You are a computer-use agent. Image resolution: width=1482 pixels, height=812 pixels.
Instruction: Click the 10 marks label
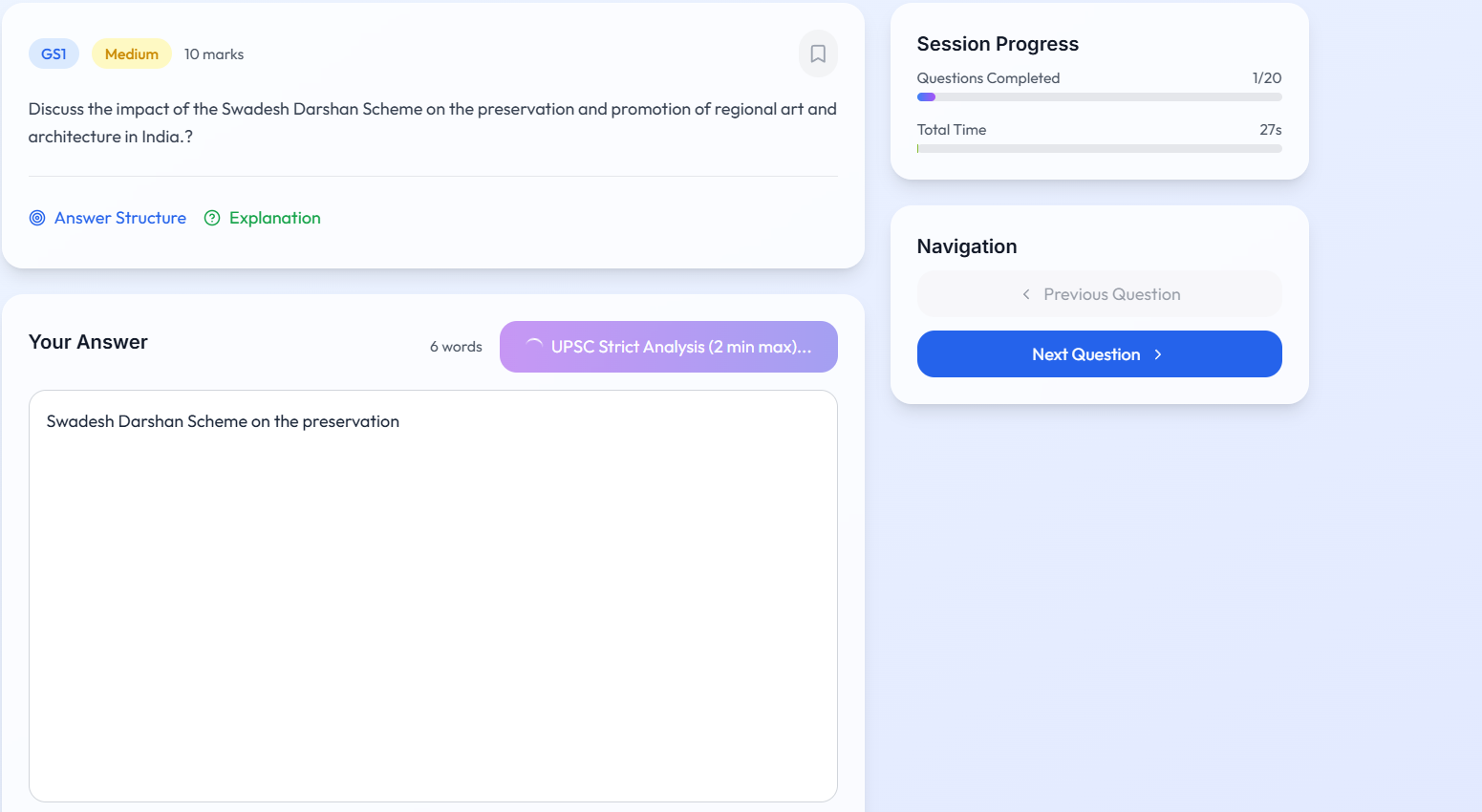(x=214, y=54)
